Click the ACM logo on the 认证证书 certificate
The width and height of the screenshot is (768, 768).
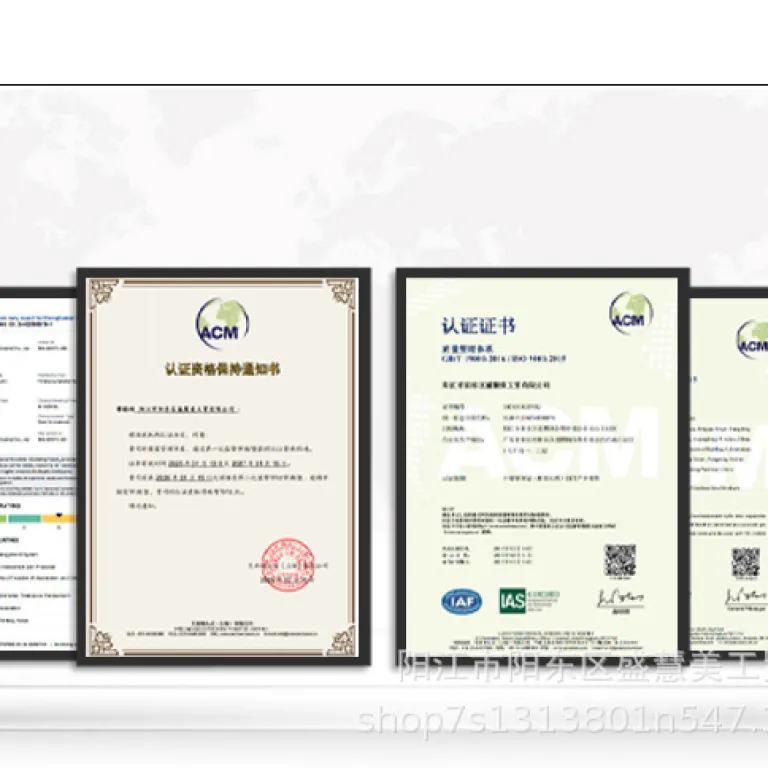click(x=631, y=313)
